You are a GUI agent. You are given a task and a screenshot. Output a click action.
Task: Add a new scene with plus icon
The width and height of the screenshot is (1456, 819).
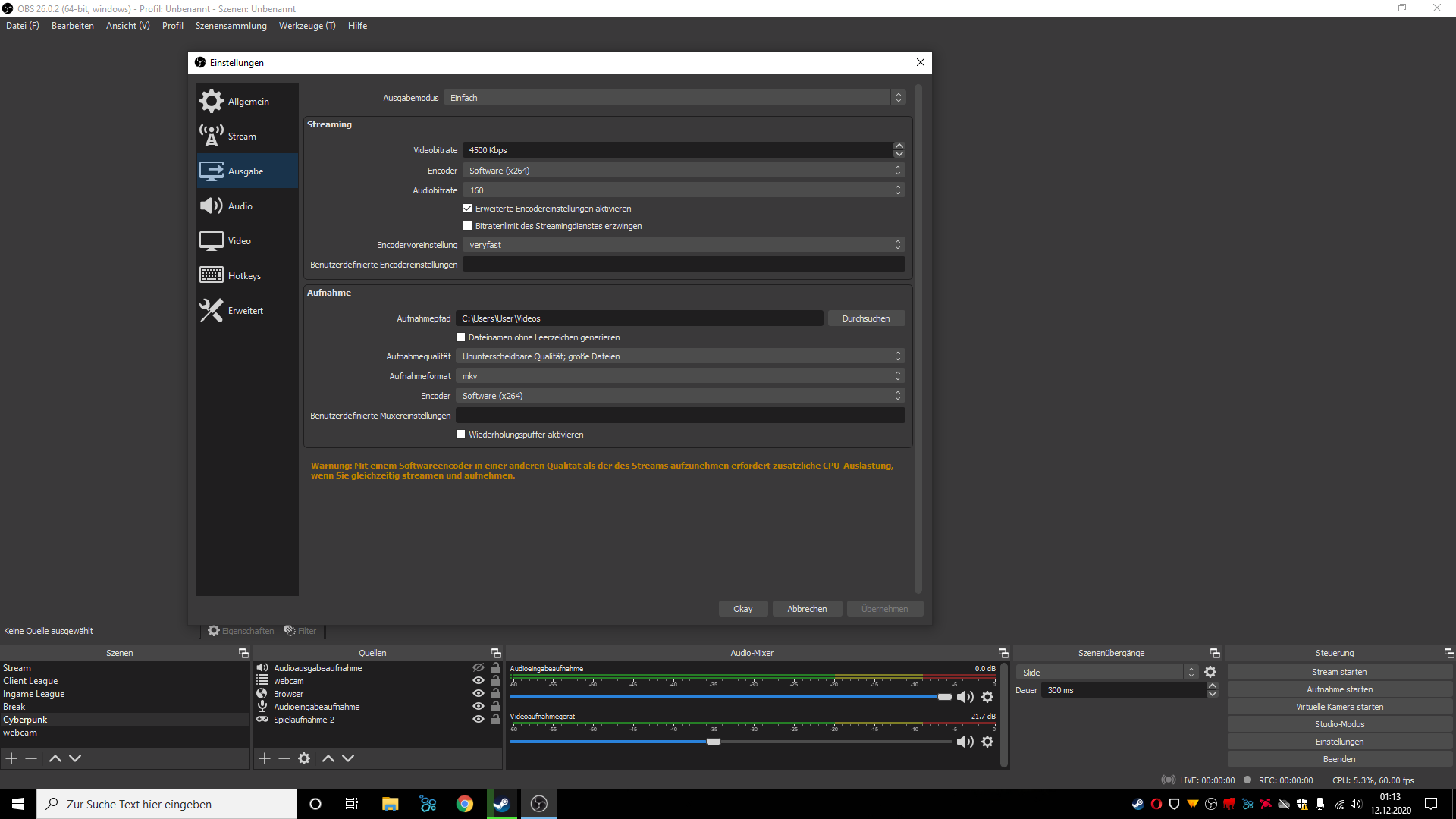coord(11,758)
